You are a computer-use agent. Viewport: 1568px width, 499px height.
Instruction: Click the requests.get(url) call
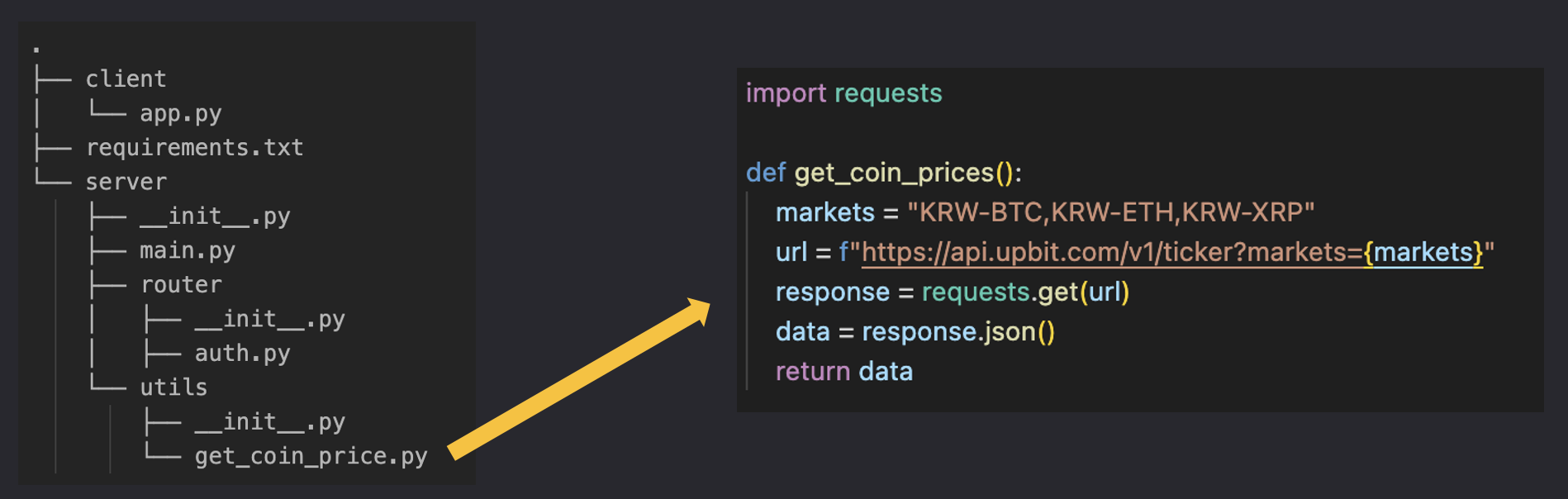point(1025,292)
